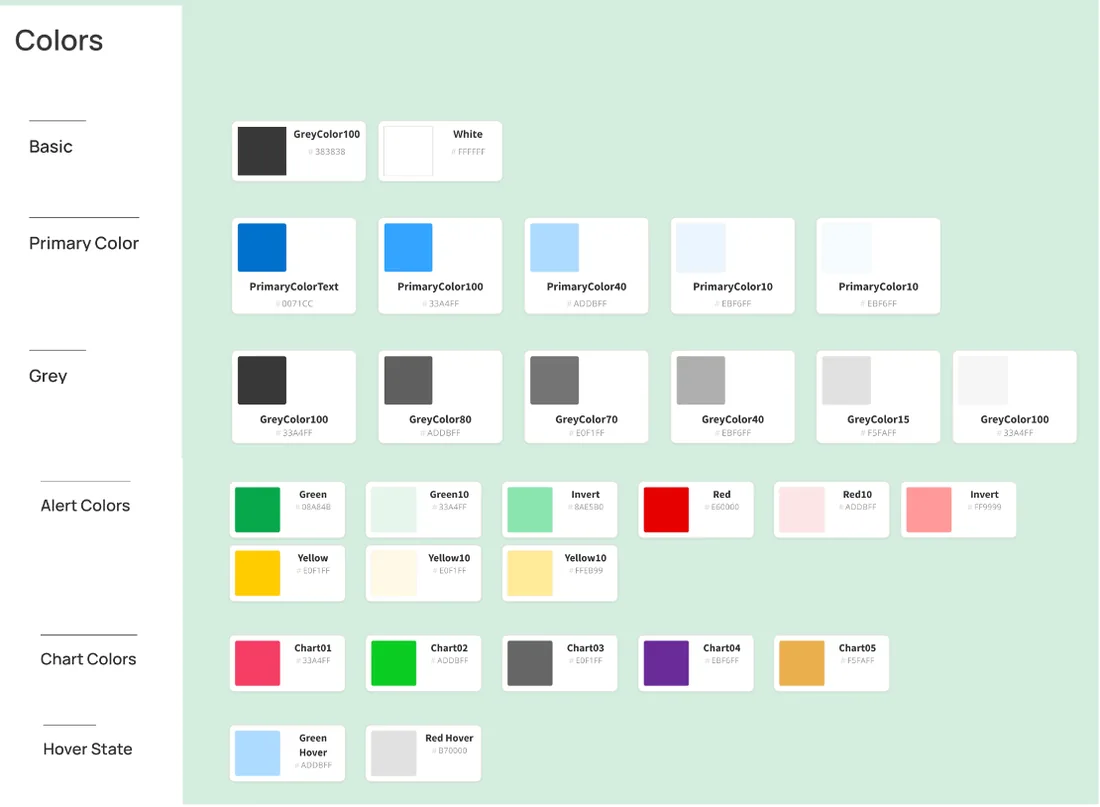Image resolution: width=1100 pixels, height=807 pixels.
Task: Click the GreyColor15 name label
Action: coord(878,419)
